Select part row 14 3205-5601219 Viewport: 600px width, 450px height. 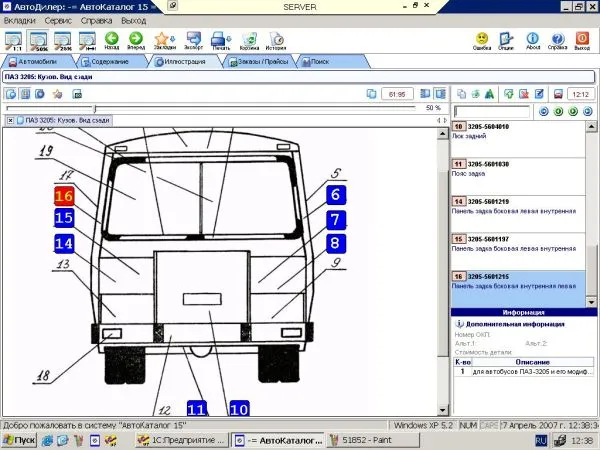click(x=518, y=214)
